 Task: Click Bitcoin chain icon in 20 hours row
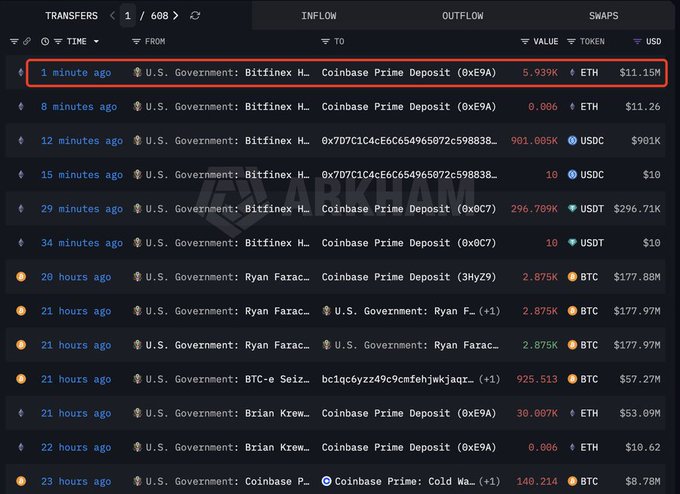[21, 277]
